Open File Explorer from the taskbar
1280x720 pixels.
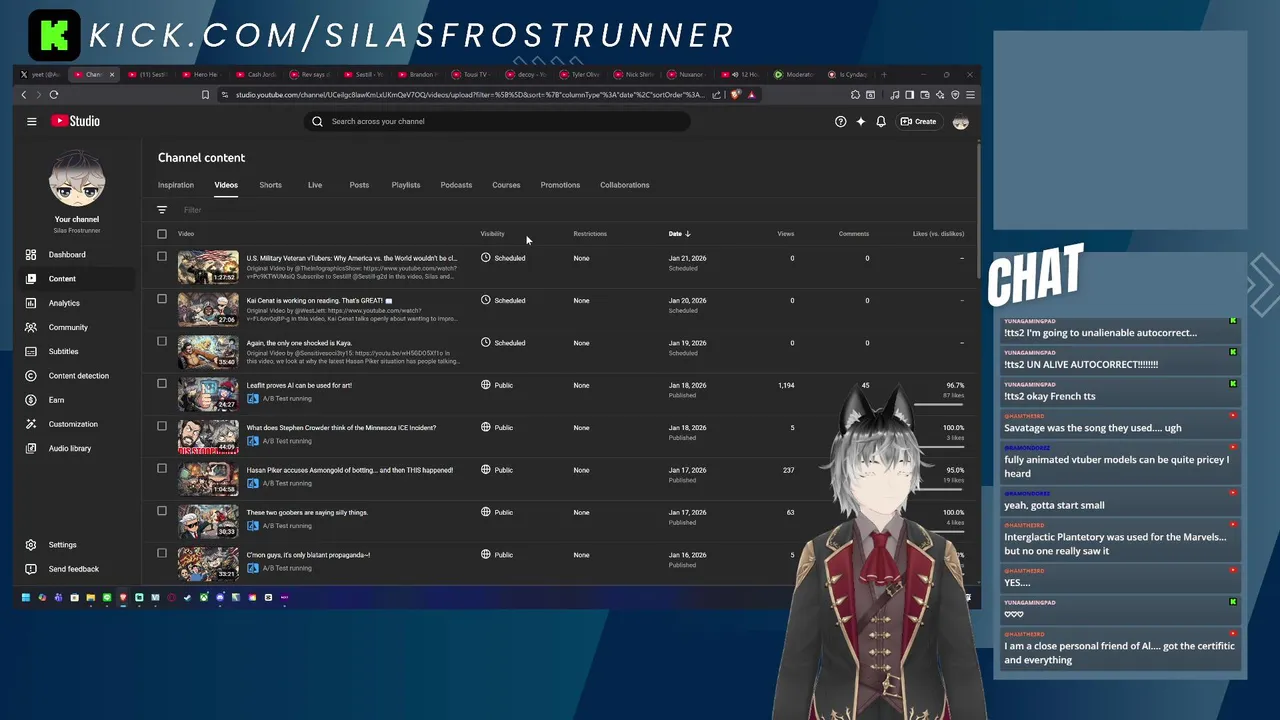click(x=90, y=597)
